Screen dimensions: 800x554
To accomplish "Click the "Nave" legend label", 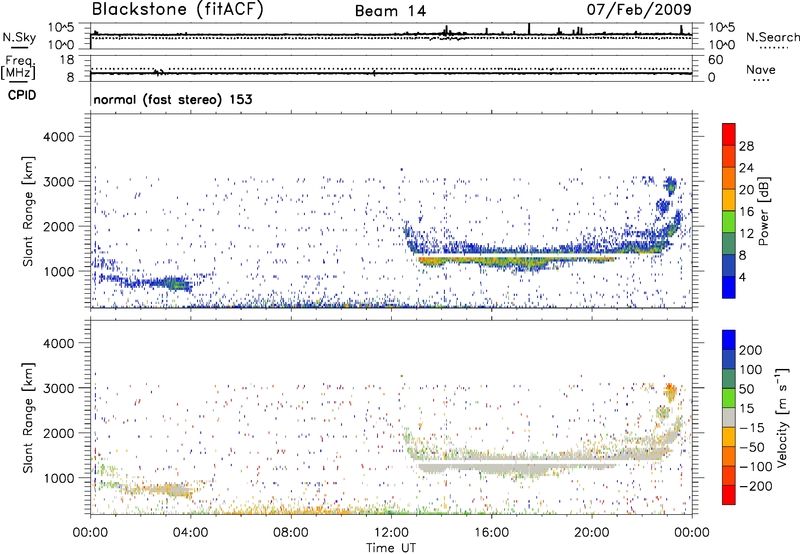I will (x=761, y=70).
